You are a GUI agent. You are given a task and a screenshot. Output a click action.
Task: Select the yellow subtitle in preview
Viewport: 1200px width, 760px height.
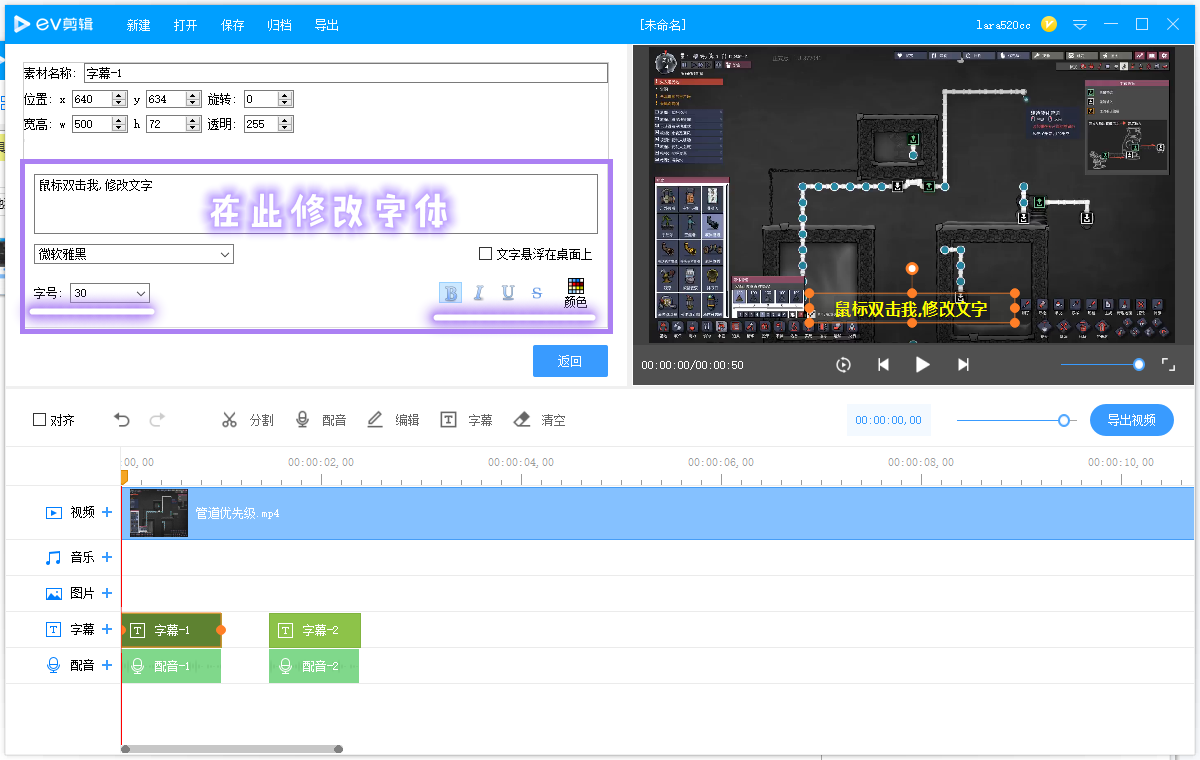tap(912, 309)
